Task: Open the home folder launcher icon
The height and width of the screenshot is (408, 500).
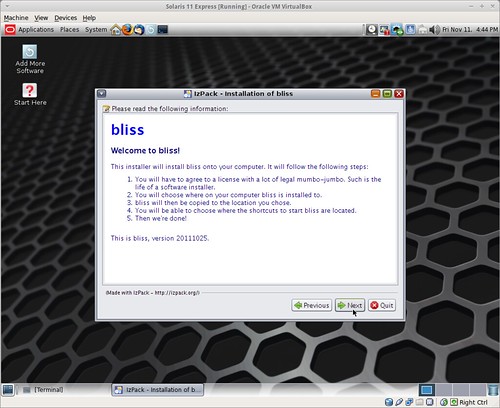Action: (116, 30)
